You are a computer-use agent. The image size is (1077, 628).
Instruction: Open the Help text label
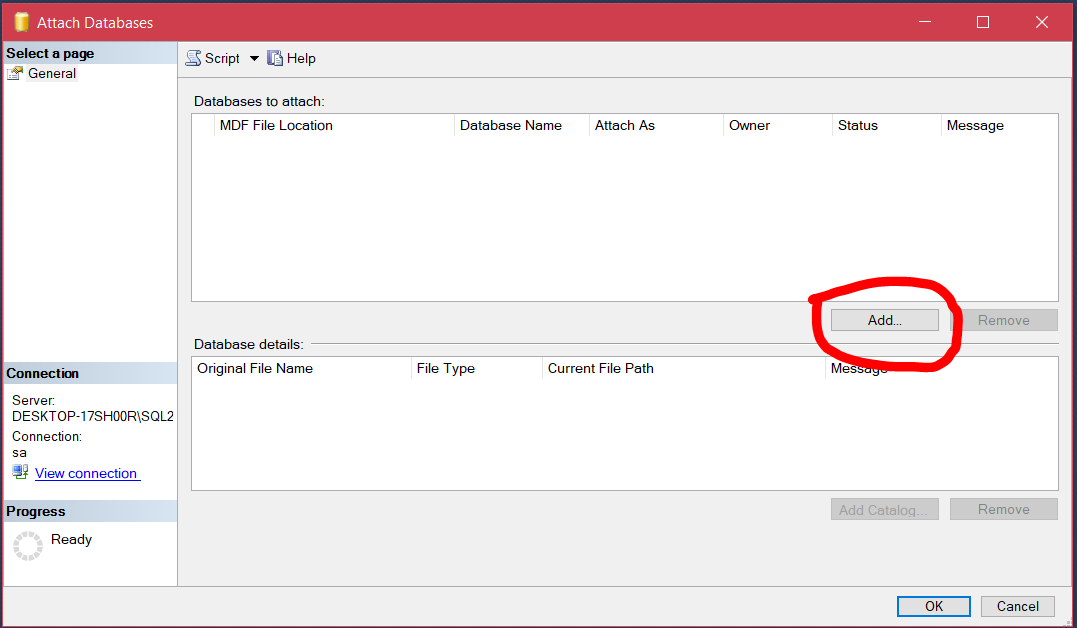click(301, 58)
